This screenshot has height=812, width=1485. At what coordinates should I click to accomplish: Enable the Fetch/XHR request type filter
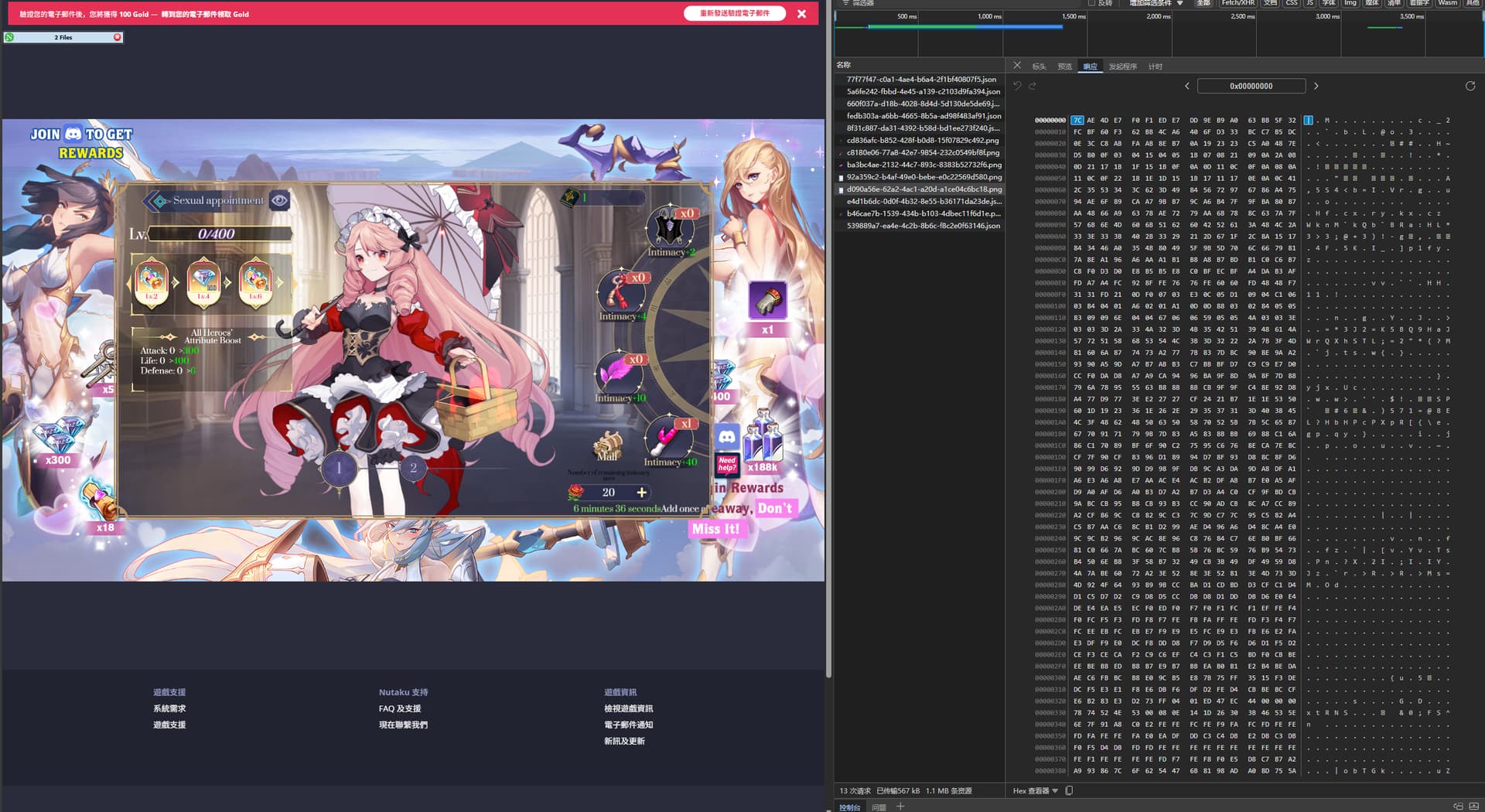1237,3
